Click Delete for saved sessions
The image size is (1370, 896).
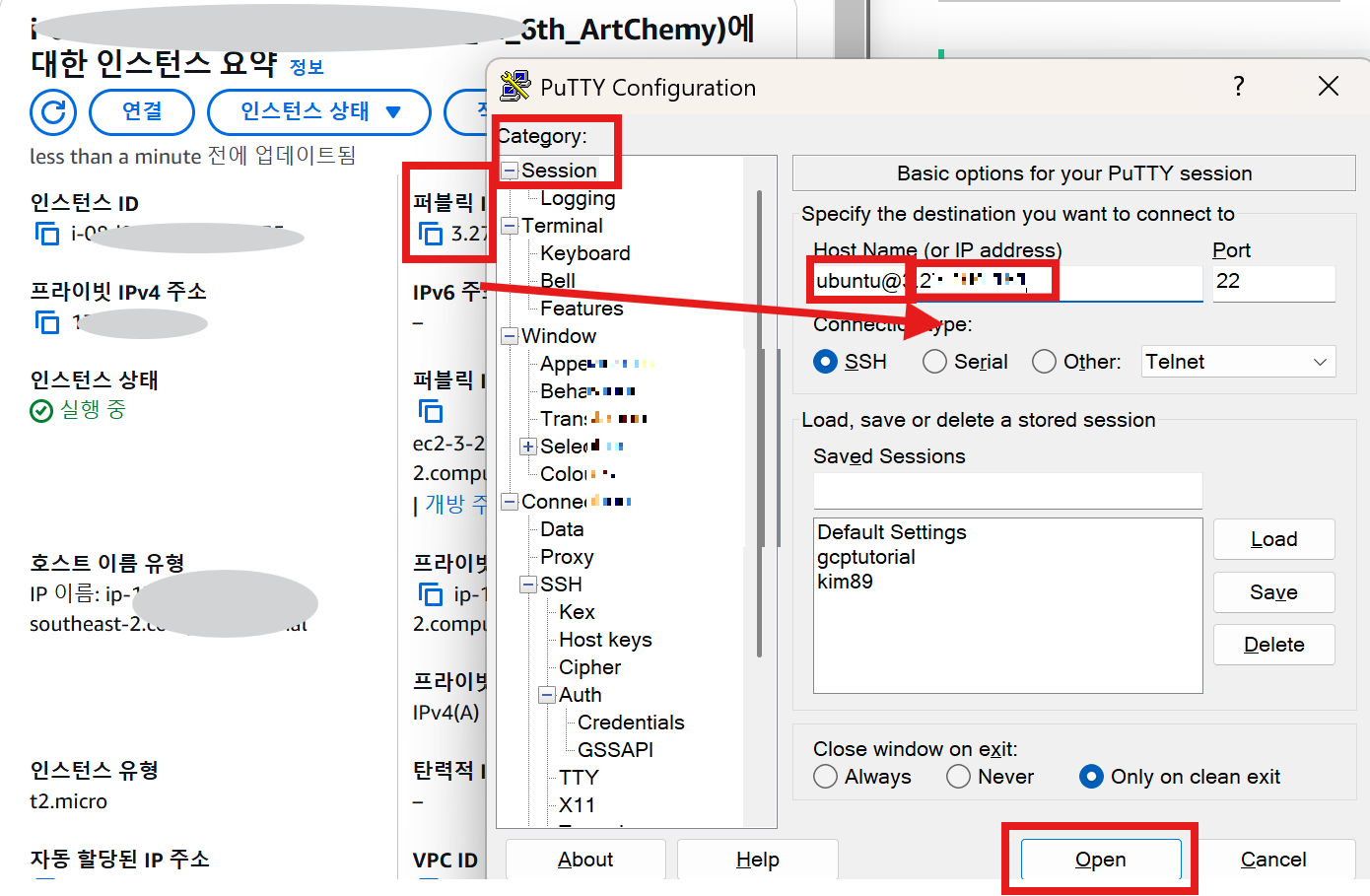click(x=1274, y=645)
